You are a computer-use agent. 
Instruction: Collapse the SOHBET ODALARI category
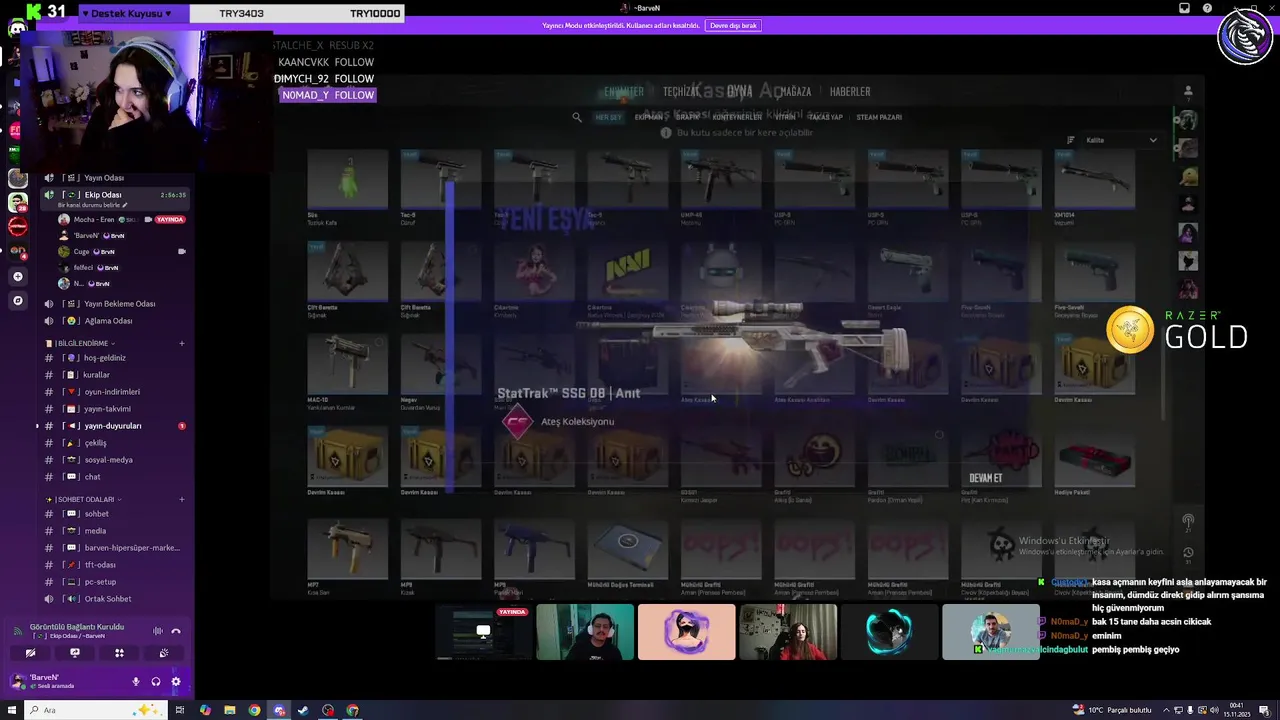84,499
